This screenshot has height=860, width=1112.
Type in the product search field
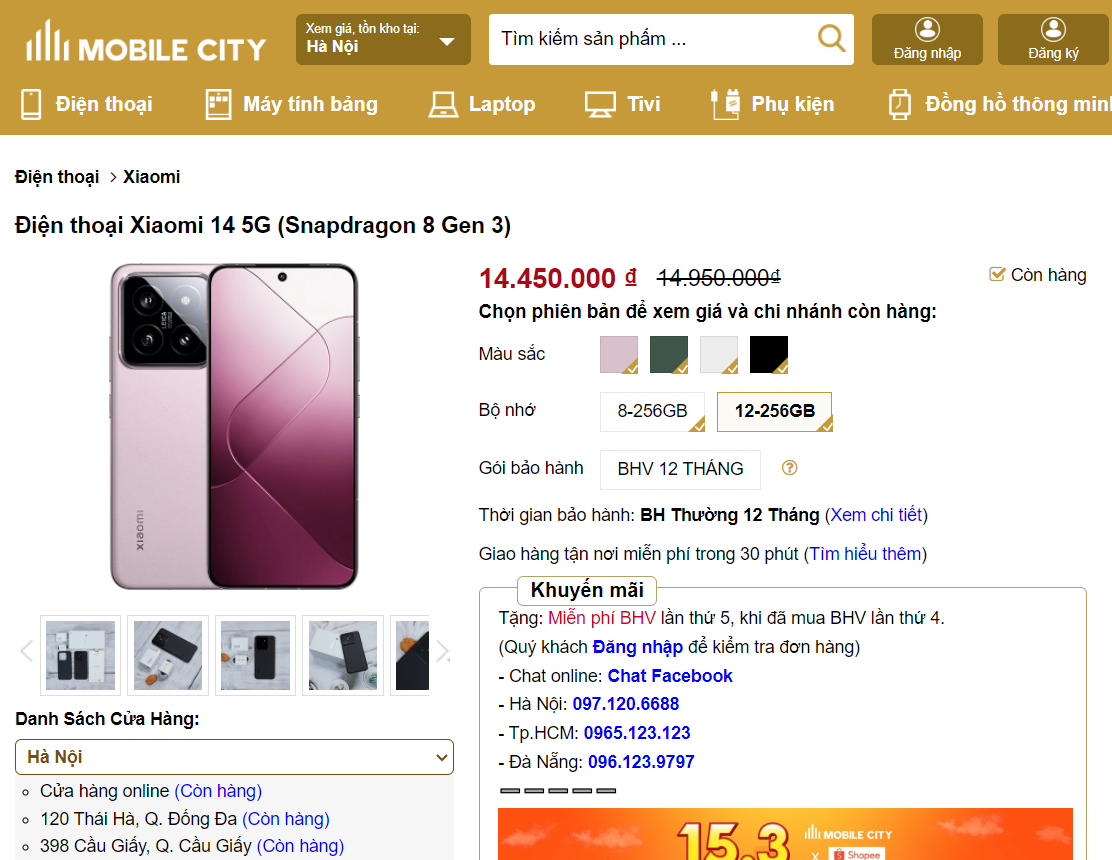(650, 39)
